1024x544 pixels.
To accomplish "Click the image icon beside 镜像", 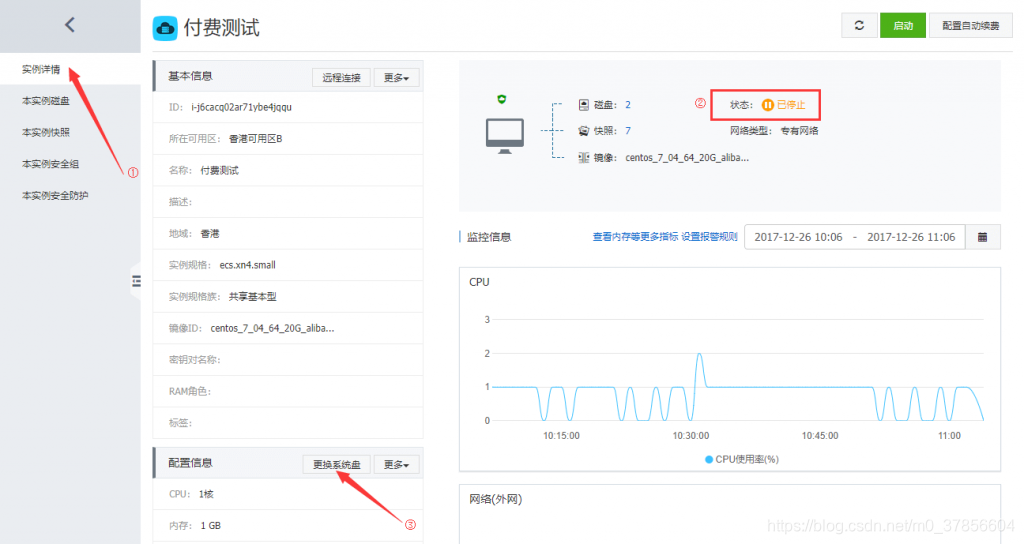I will (584, 157).
